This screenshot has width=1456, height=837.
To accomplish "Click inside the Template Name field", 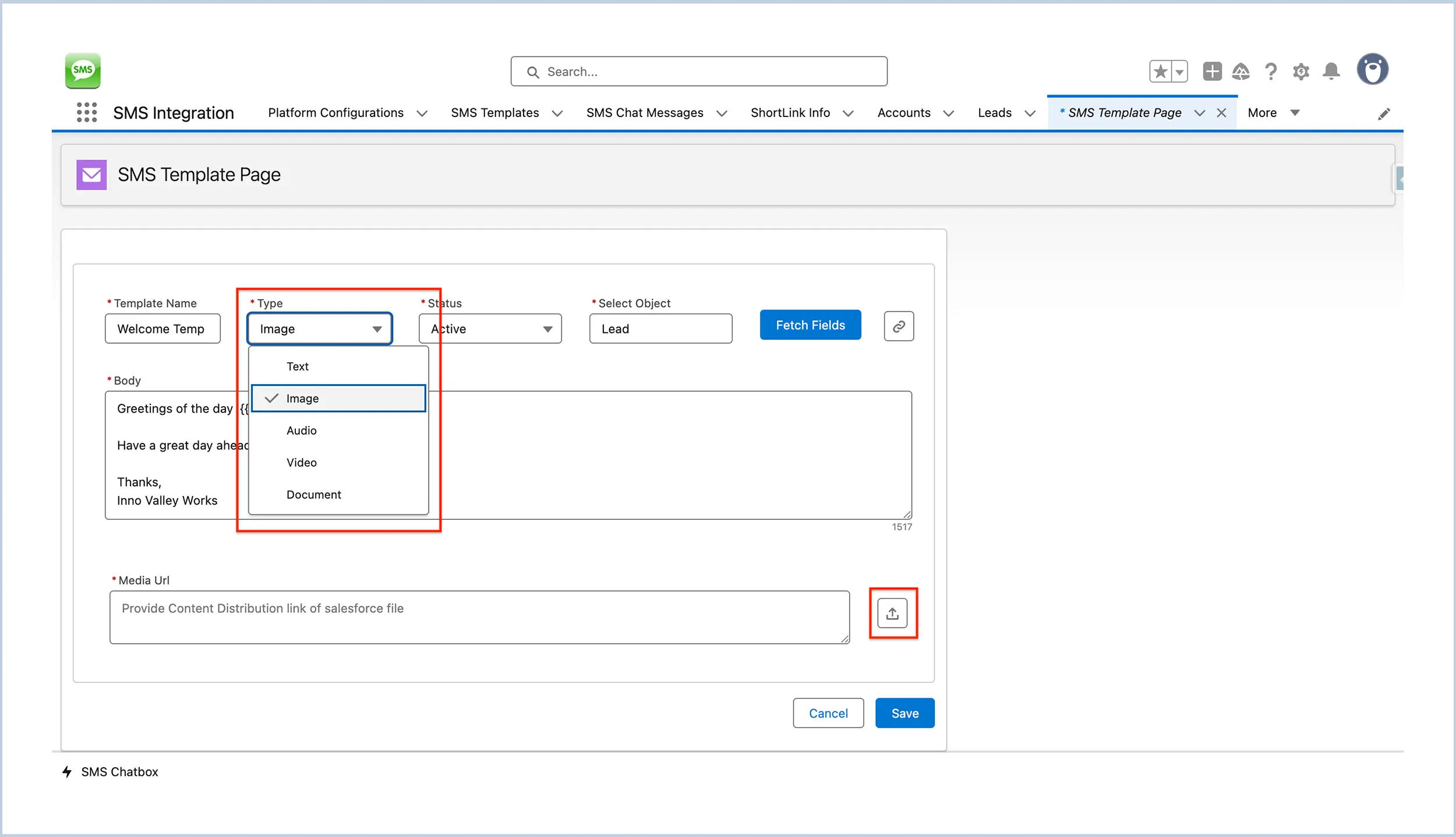I will coord(162,328).
